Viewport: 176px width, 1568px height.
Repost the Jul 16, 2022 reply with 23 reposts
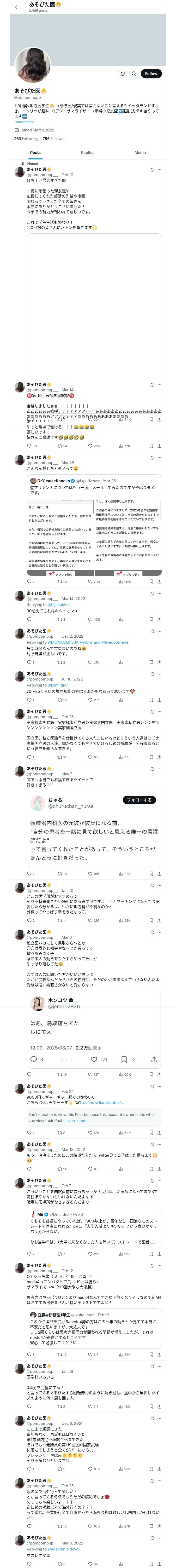tap(62, 699)
